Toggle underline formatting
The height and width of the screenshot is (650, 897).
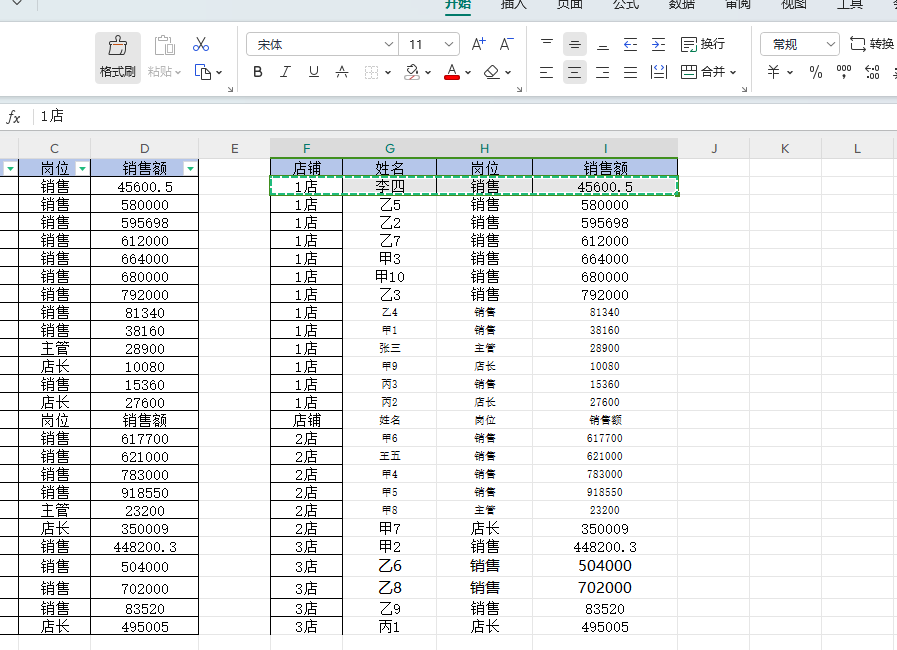coord(313,72)
